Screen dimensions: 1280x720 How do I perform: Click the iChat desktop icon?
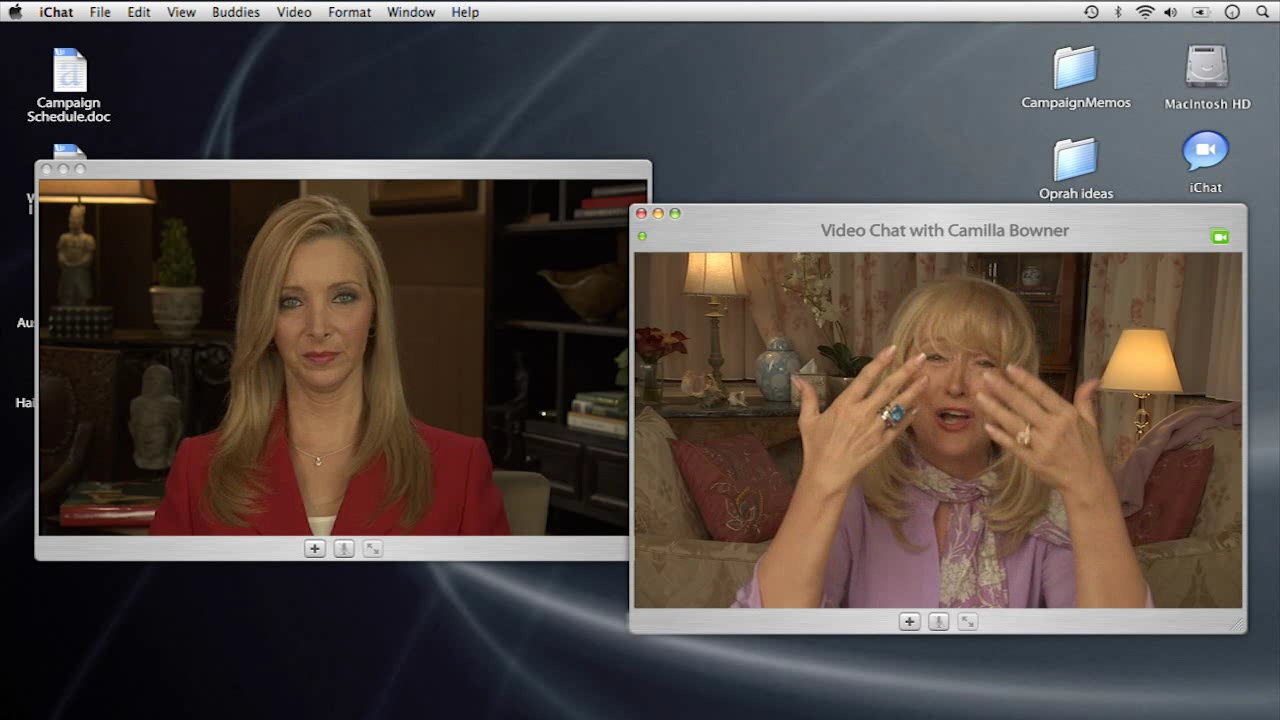coord(1206,152)
